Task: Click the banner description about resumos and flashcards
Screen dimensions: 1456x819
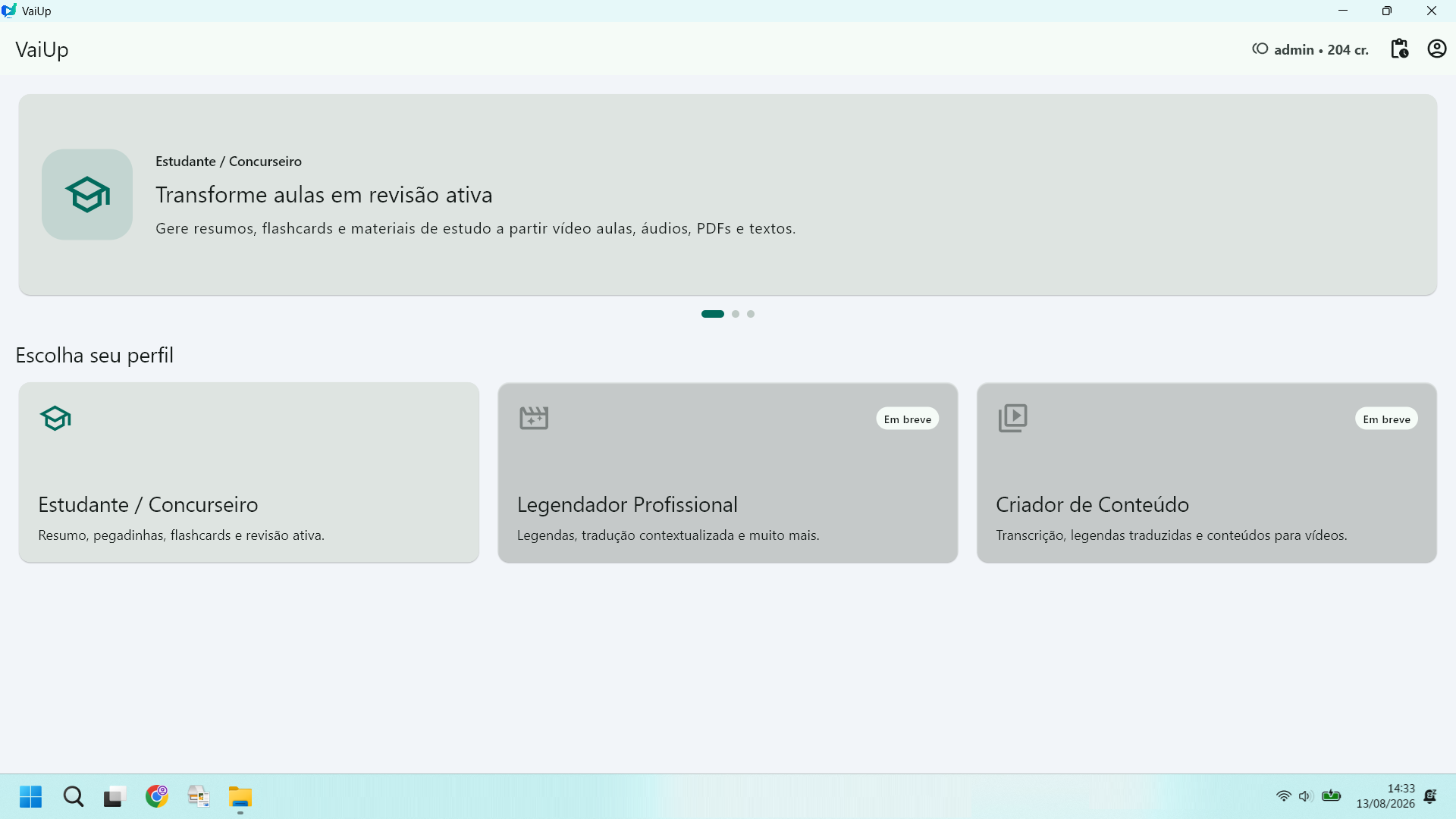Action: click(475, 228)
